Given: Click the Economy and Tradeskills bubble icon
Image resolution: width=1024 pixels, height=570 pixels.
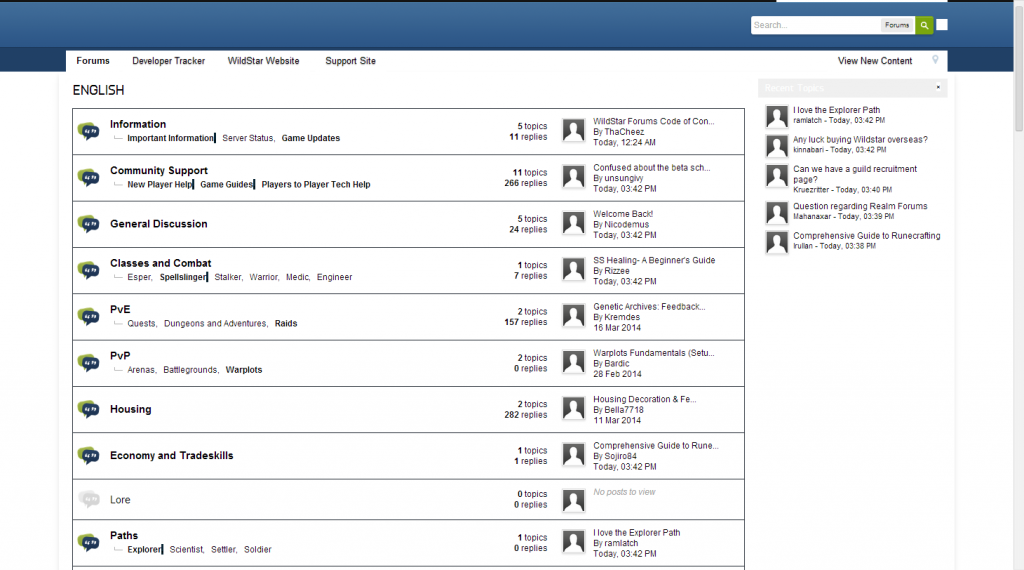Looking at the screenshot, I should 89,456.
